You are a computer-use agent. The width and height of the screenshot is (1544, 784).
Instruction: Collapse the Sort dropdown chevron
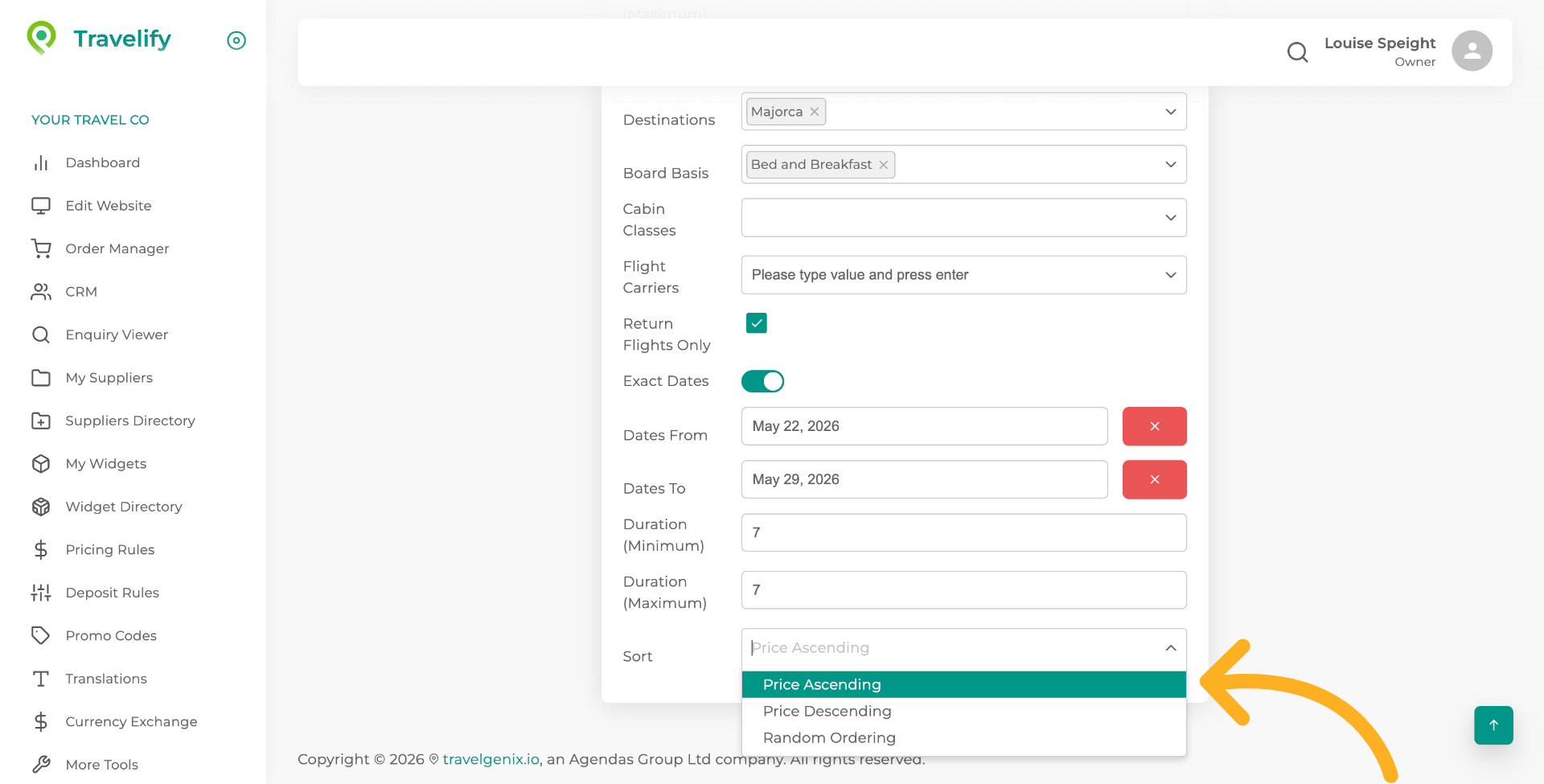pos(1171,647)
